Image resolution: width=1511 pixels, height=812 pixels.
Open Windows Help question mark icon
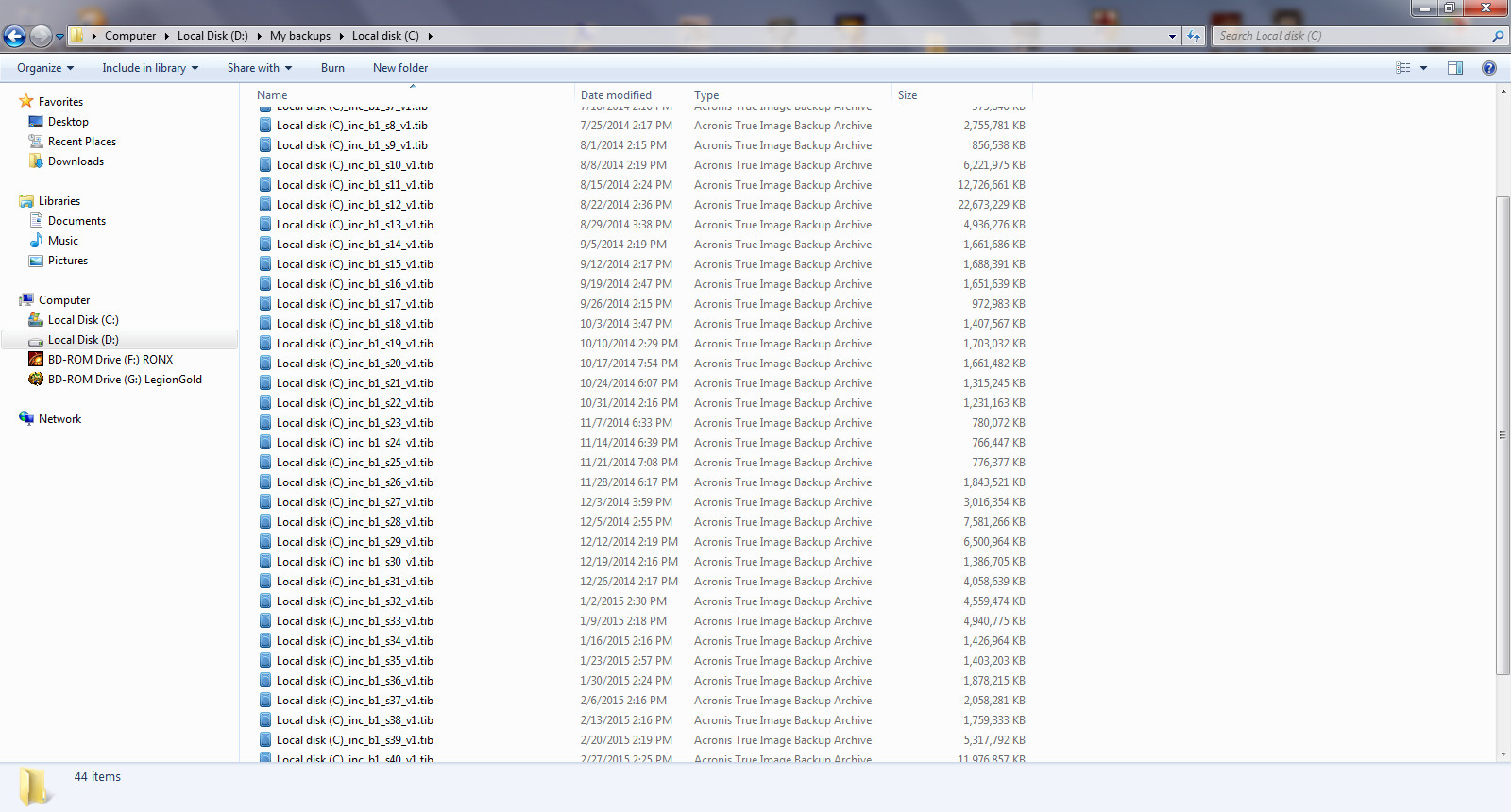pyautogui.click(x=1489, y=68)
